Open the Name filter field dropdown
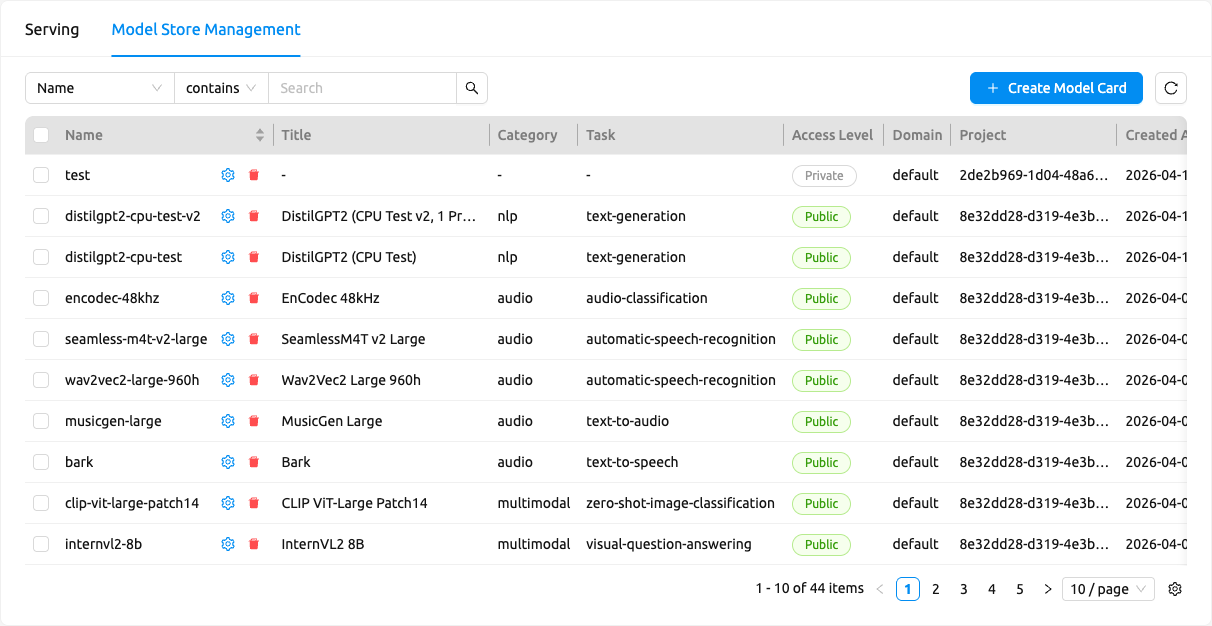This screenshot has height=626, width=1212. pos(100,88)
